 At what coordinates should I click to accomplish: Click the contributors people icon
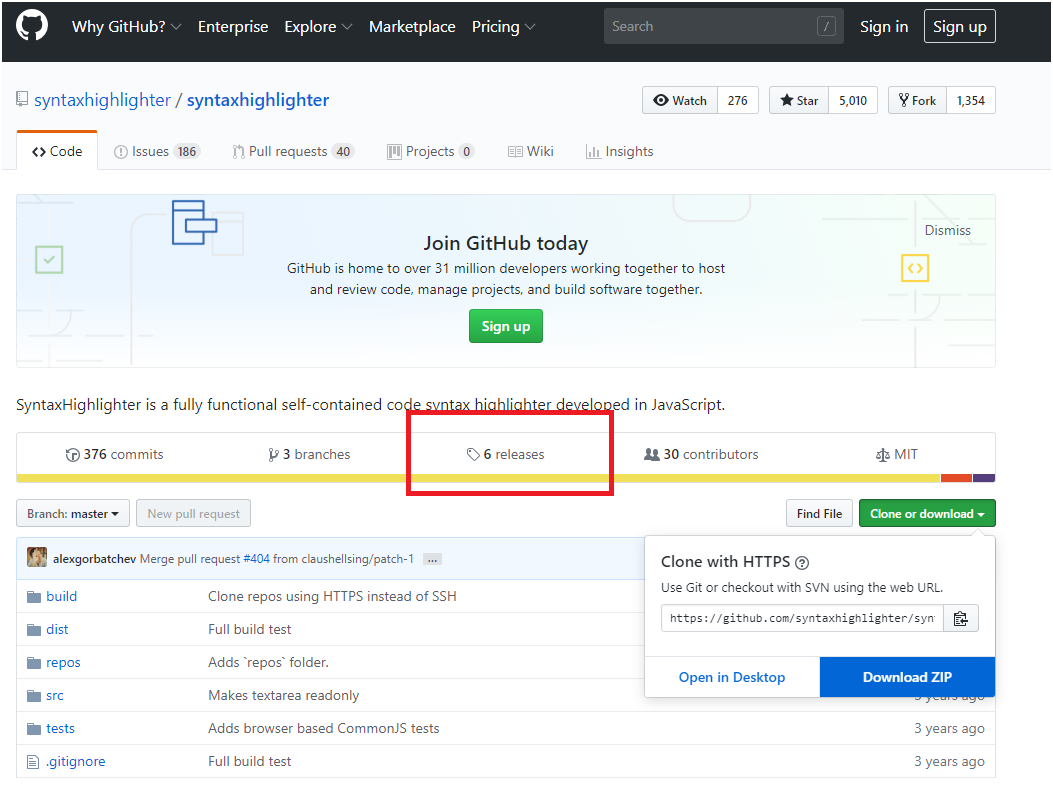tap(651, 455)
